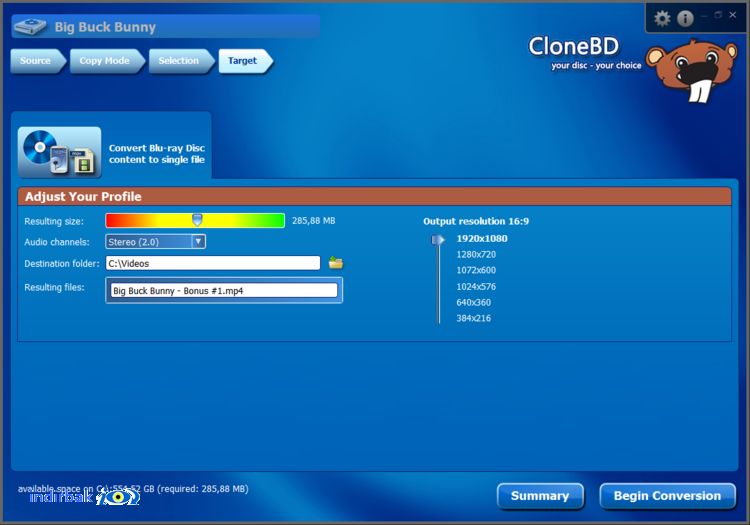This screenshot has width=750, height=525.
Task: Click the Summary button
Action: click(x=540, y=496)
